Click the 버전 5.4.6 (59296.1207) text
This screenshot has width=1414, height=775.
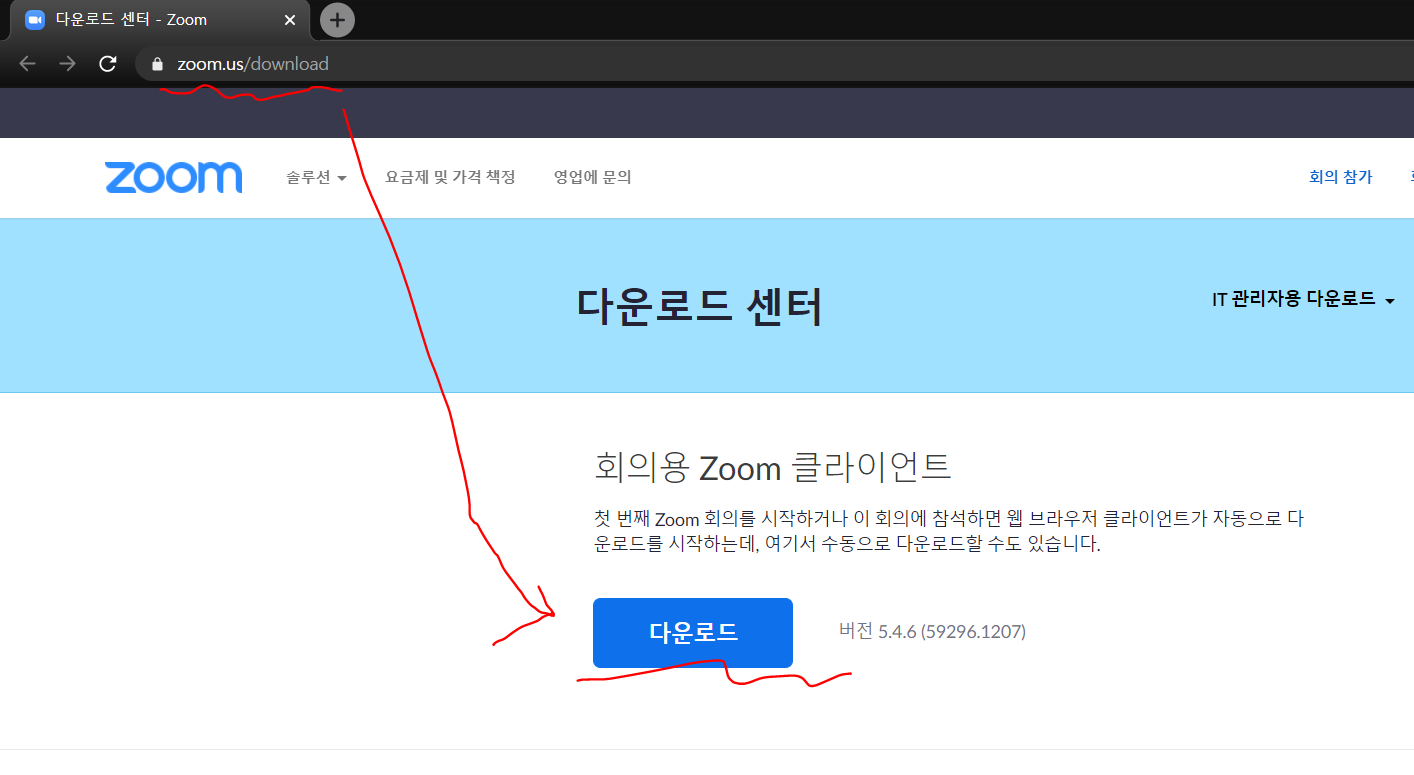pos(932,631)
